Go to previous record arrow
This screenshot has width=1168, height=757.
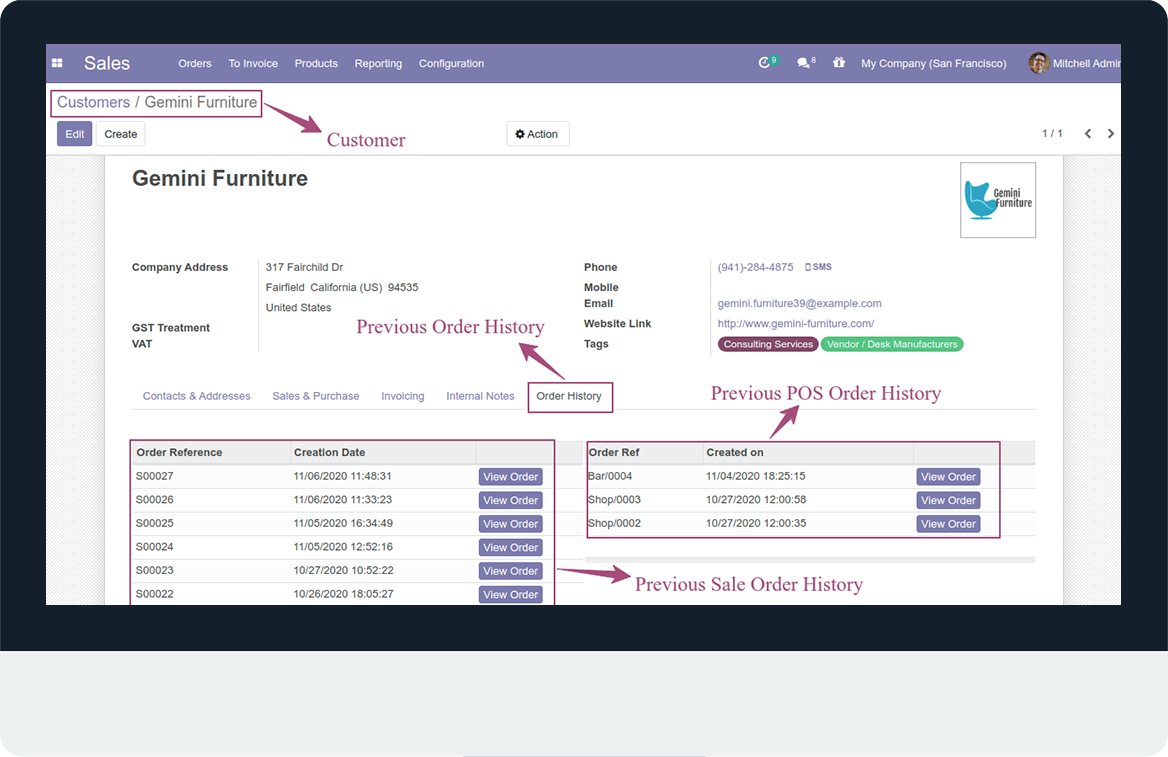click(1088, 133)
